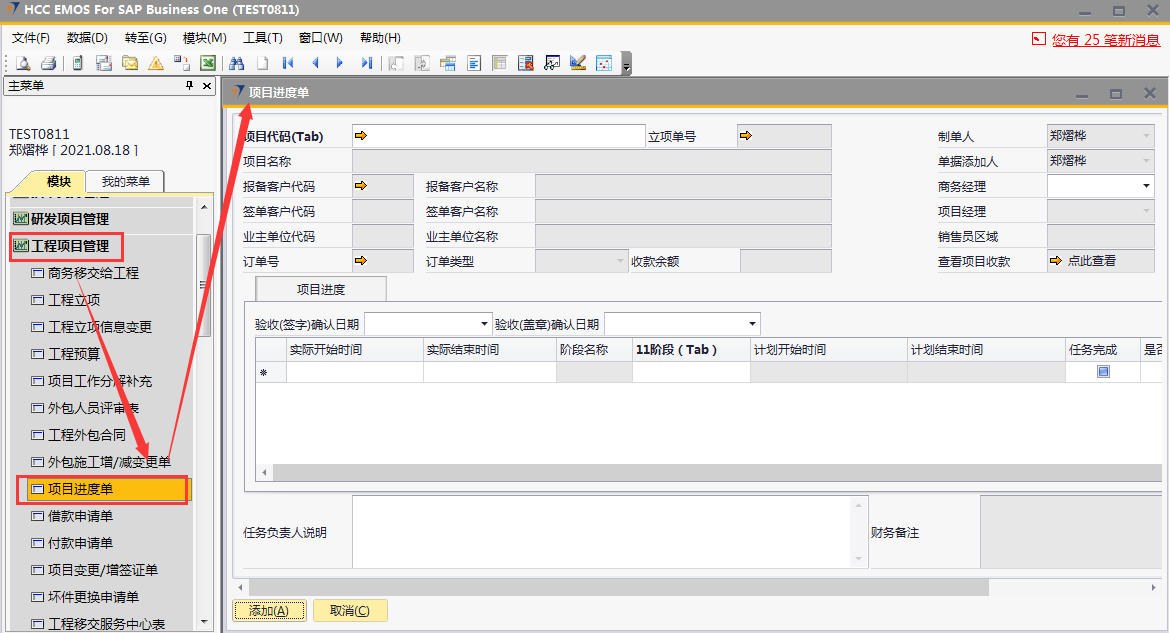The height and width of the screenshot is (633, 1170).
Task: Jump to last record arrow icon
Action: [366, 63]
